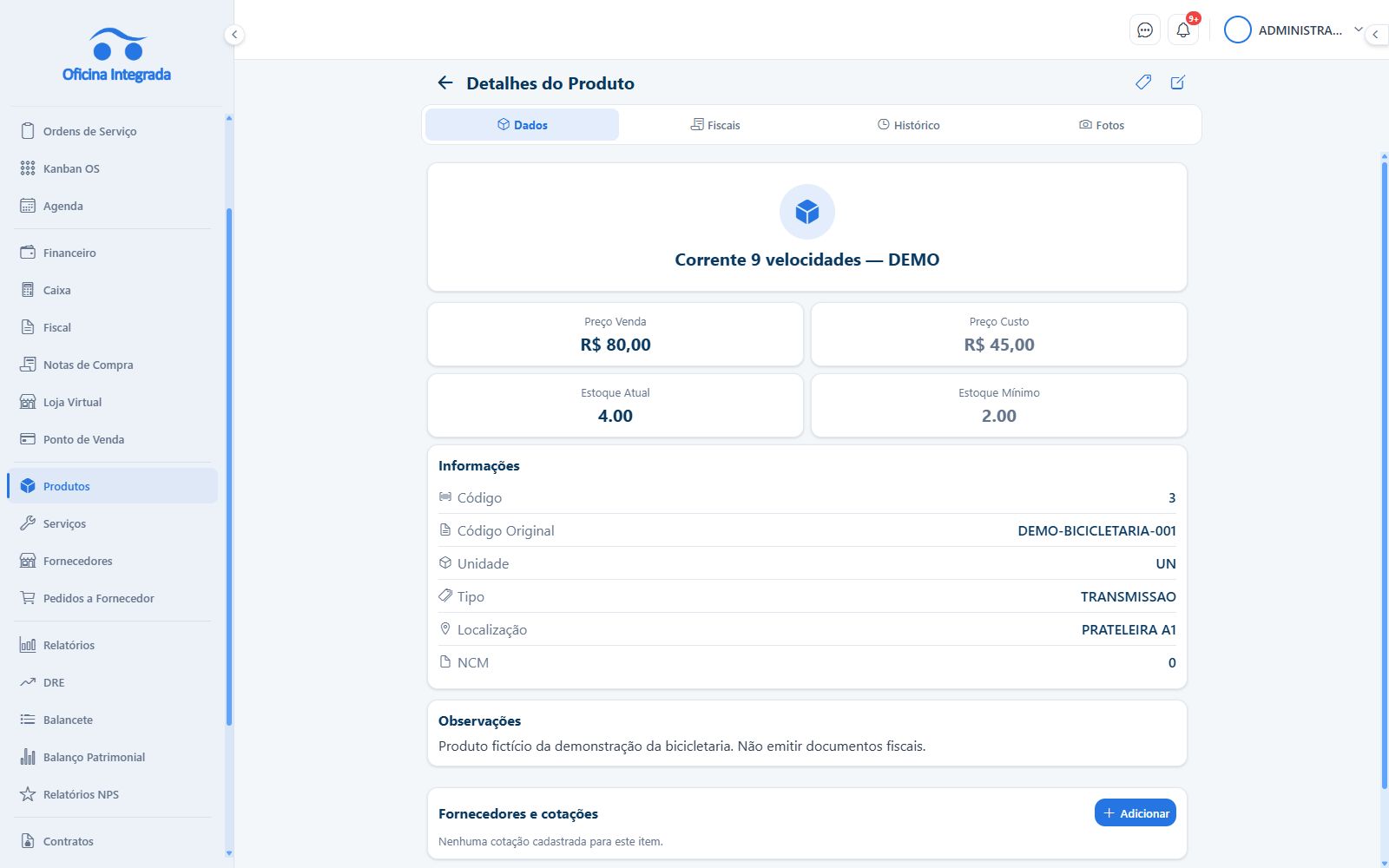Open the edit product icon
The height and width of the screenshot is (868, 1389).
[x=1177, y=82]
